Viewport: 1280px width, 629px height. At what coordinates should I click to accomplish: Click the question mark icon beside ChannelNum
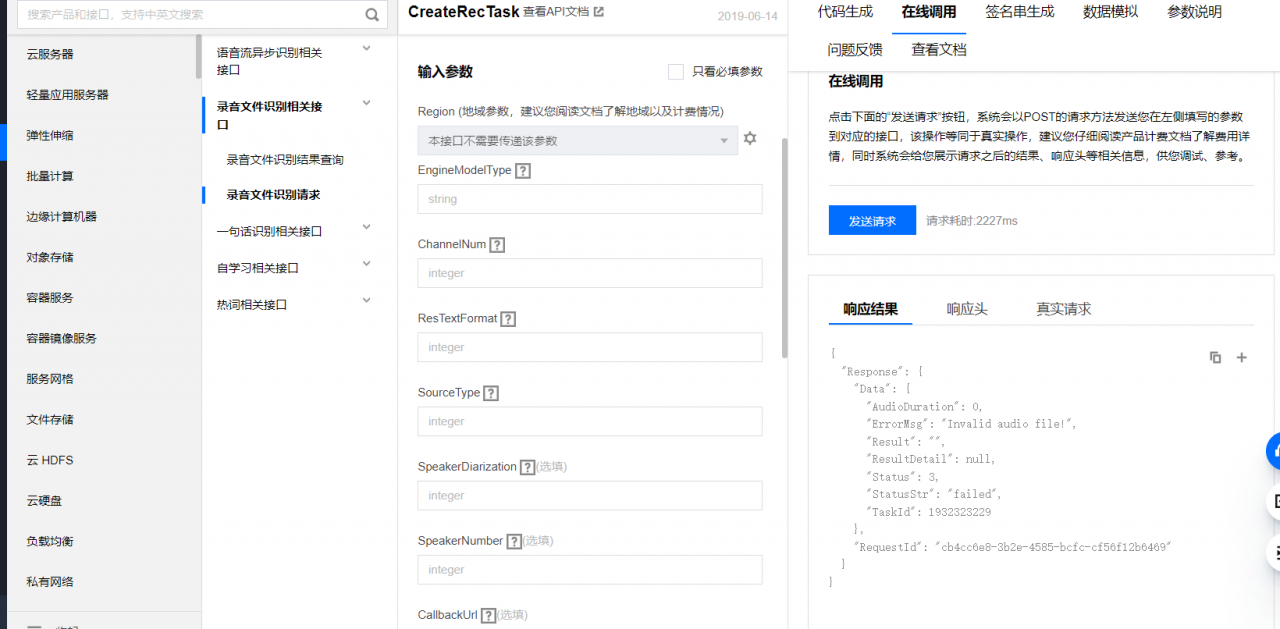[x=495, y=244]
